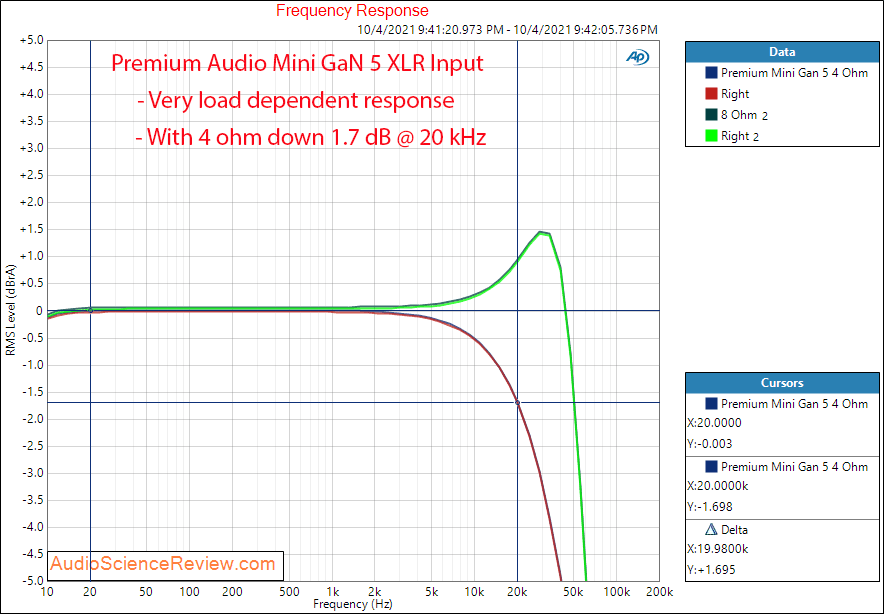Image resolution: width=884 pixels, height=614 pixels.
Task: Click the Frequency Response graph title
Action: pyautogui.click(x=352, y=10)
